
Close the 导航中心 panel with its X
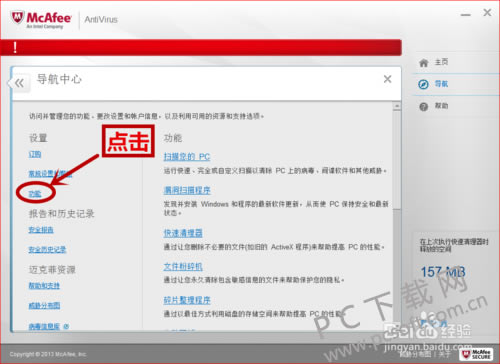(x=387, y=79)
